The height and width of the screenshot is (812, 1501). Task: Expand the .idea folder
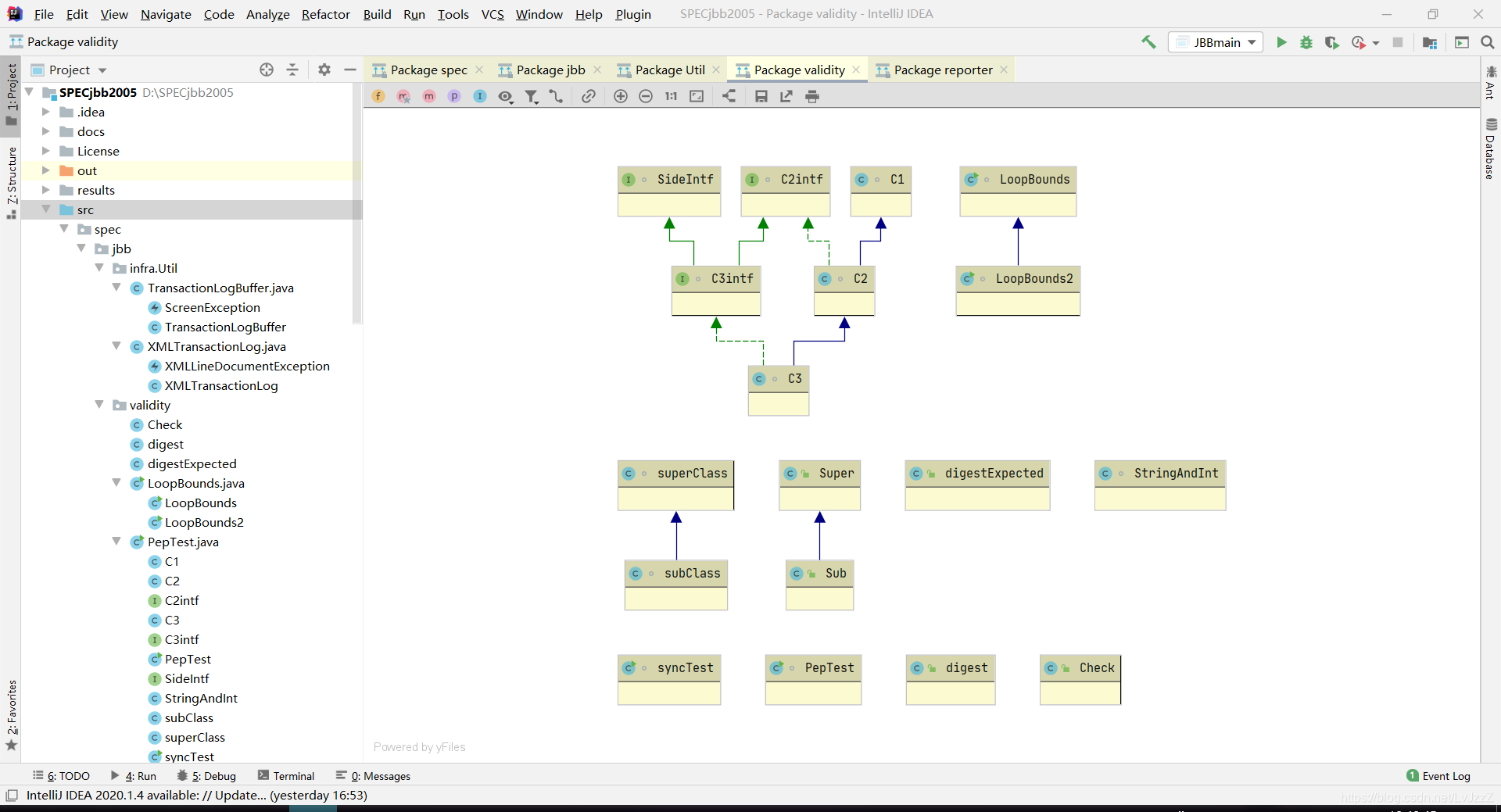click(45, 112)
